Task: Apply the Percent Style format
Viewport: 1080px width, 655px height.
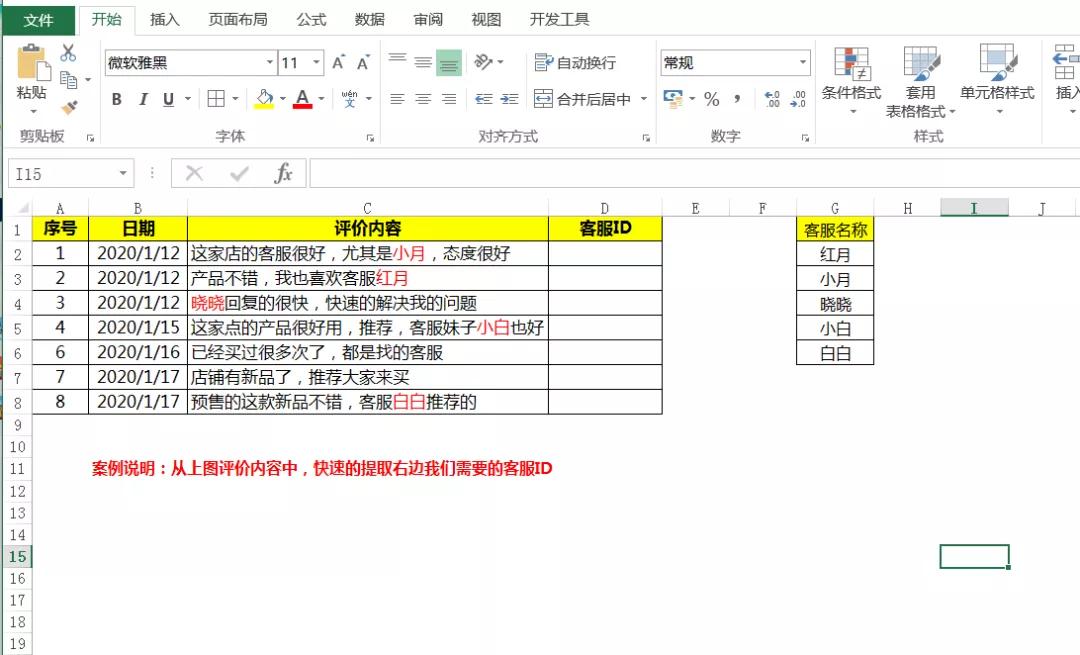Action: click(x=712, y=100)
